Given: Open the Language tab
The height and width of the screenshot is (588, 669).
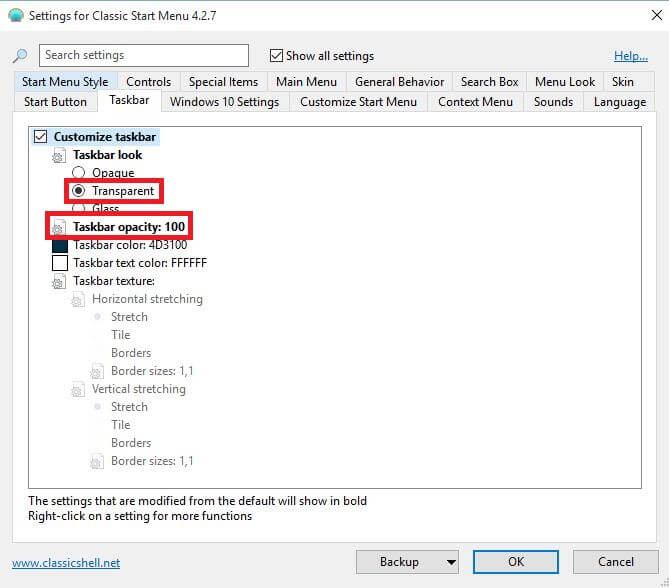Looking at the screenshot, I should (x=620, y=102).
